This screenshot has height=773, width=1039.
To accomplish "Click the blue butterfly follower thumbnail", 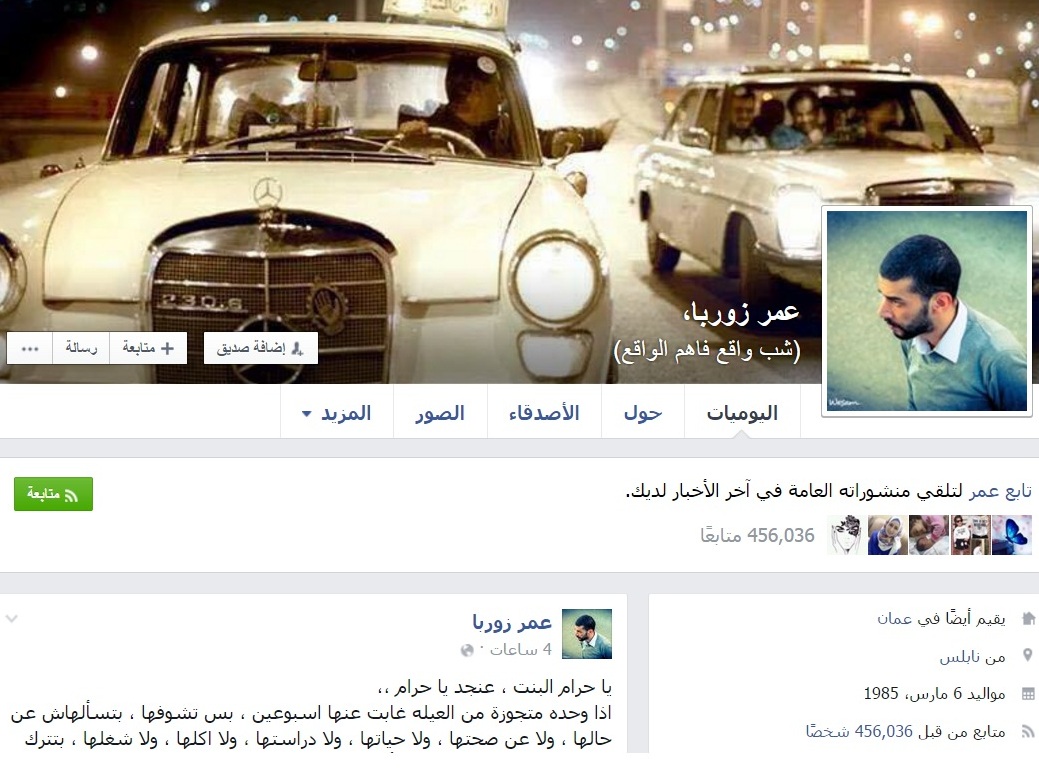I will point(1012,535).
